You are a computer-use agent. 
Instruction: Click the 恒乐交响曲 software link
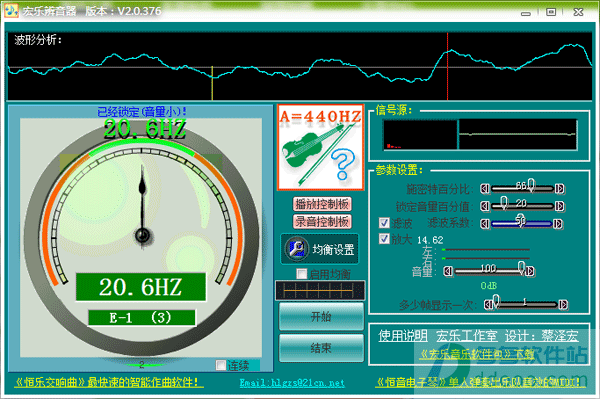(x=108, y=382)
